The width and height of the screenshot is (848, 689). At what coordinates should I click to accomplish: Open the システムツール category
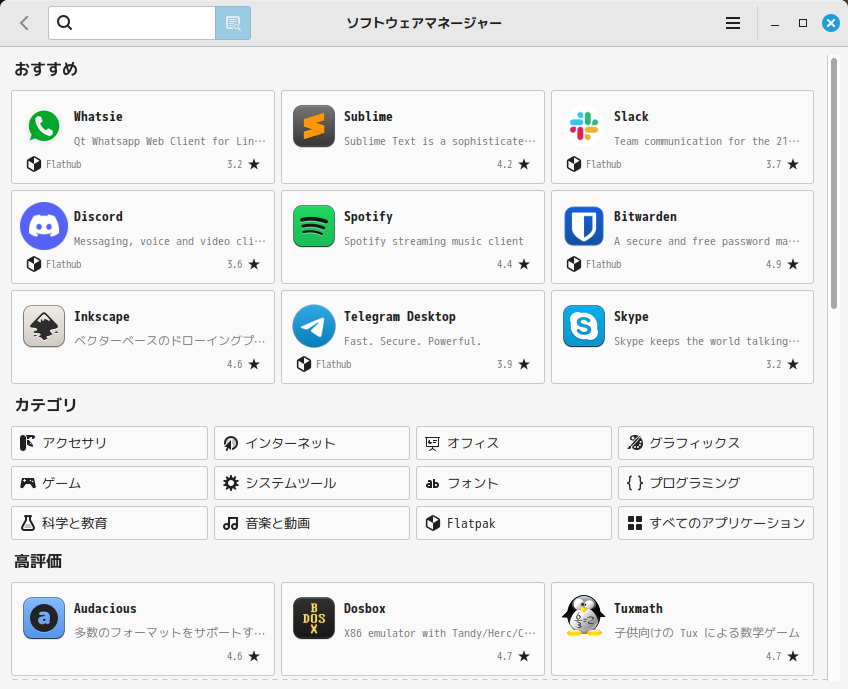click(312, 483)
